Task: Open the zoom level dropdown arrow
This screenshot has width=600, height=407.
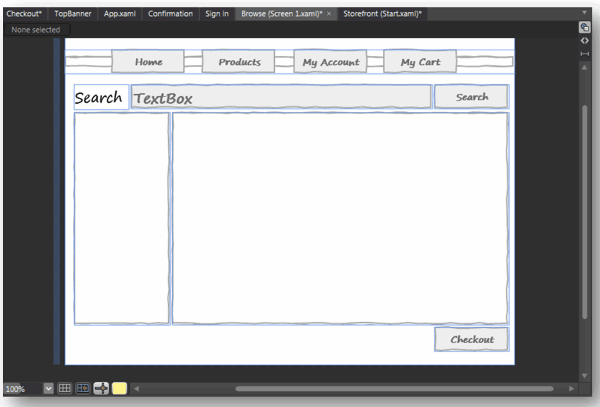Action: tap(48, 389)
